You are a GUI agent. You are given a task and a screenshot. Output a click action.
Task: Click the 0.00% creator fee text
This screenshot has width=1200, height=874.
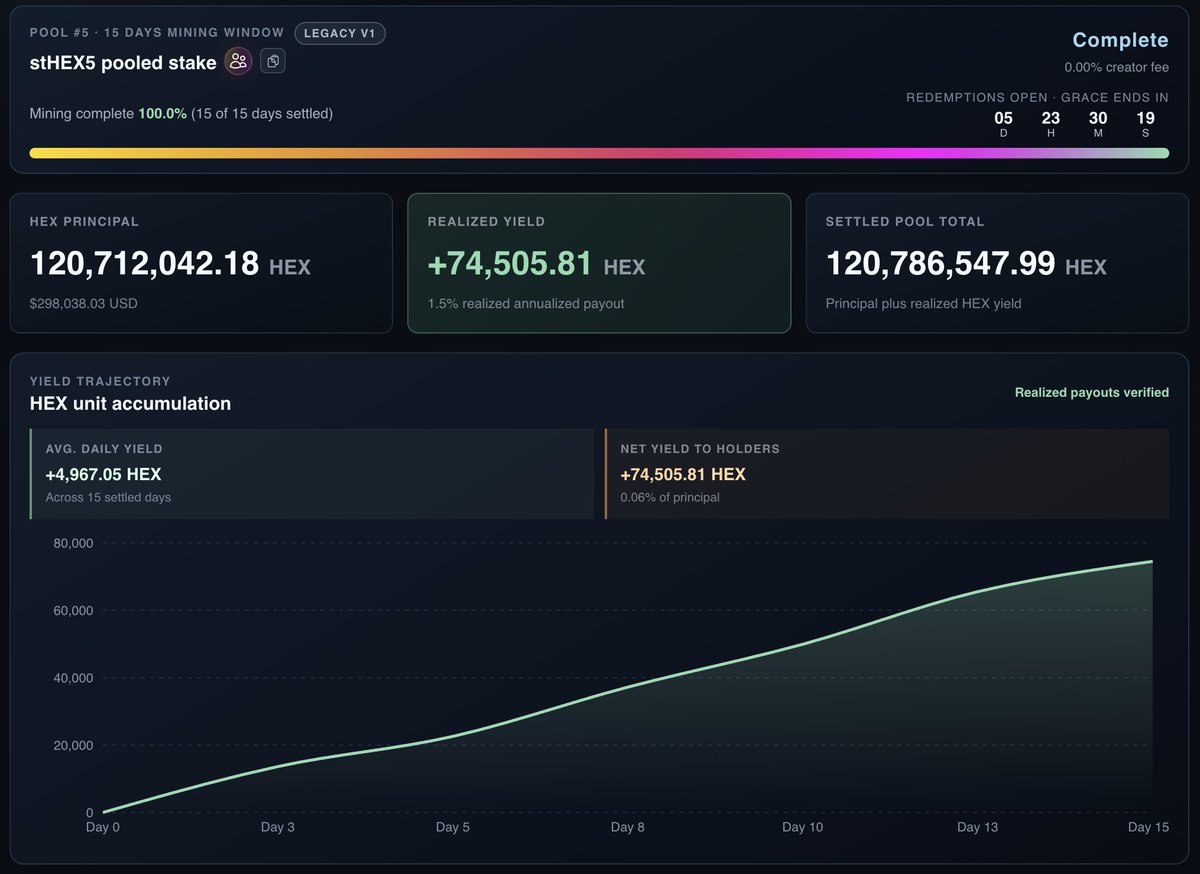pyautogui.click(x=1116, y=68)
